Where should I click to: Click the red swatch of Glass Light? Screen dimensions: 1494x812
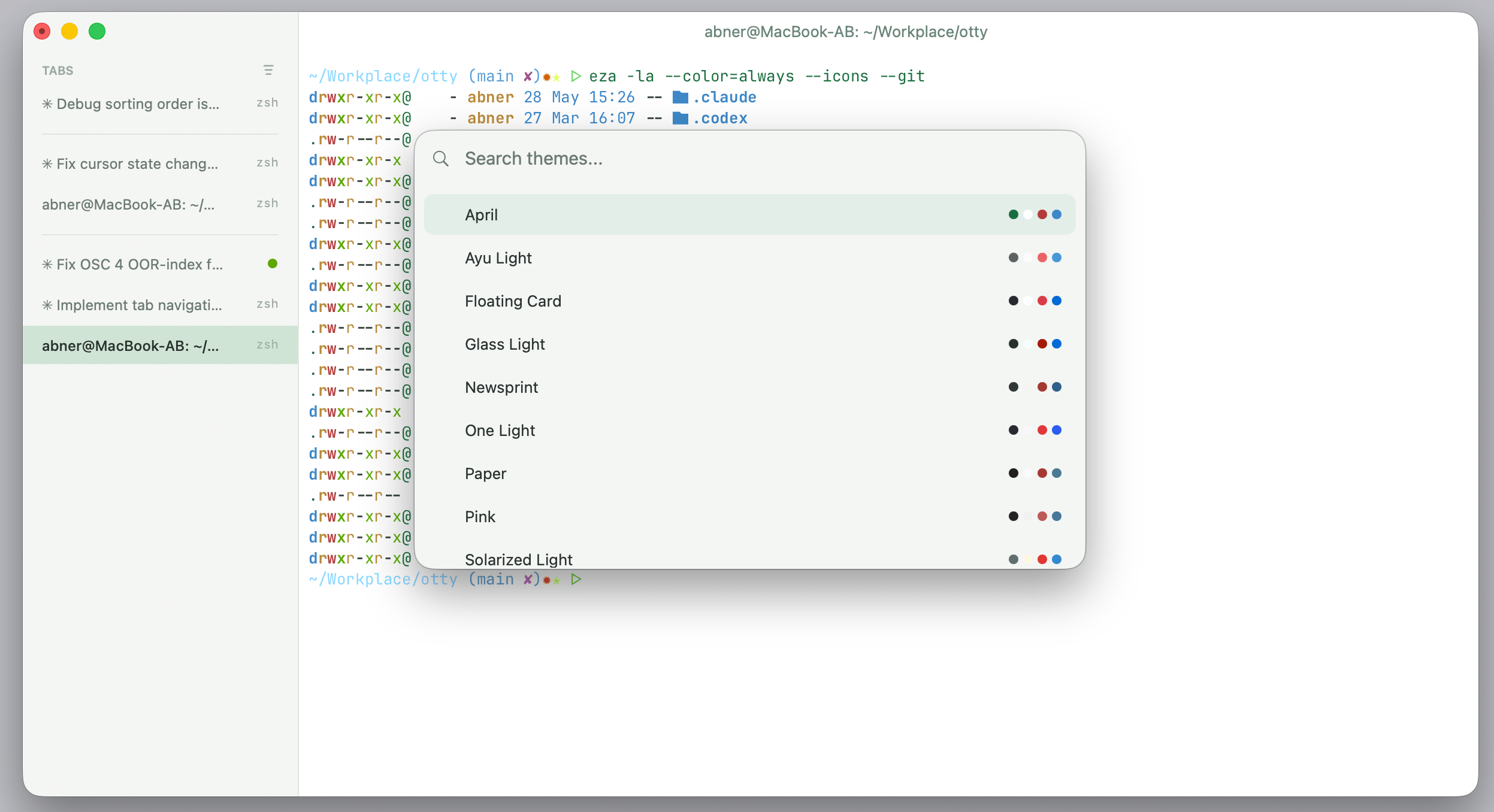(1042, 344)
